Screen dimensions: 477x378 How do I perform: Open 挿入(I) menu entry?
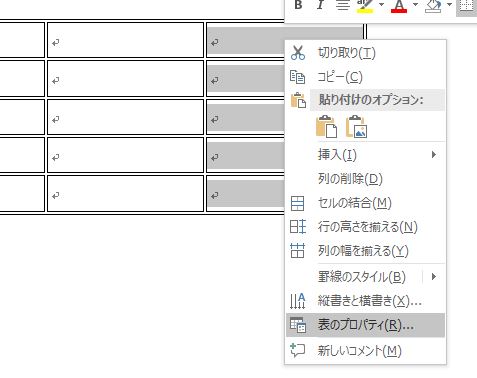point(365,155)
